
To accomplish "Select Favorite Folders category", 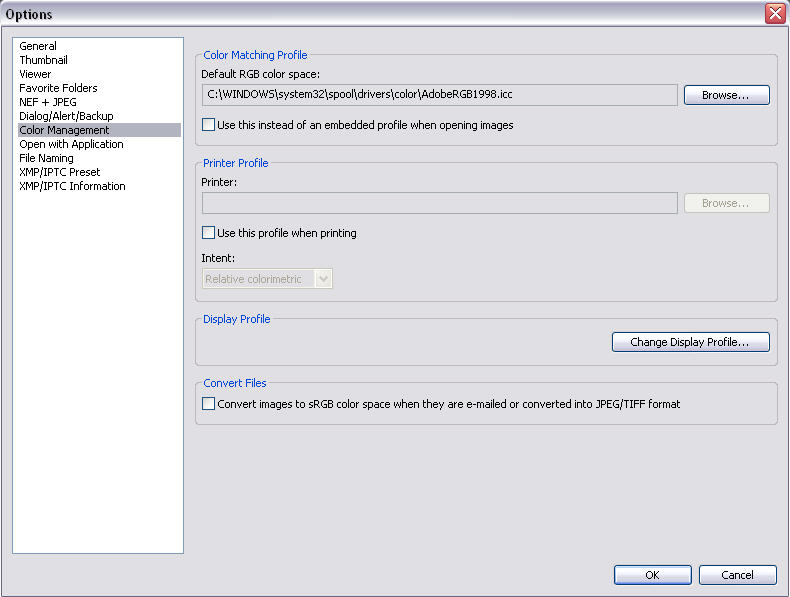I will (x=58, y=88).
